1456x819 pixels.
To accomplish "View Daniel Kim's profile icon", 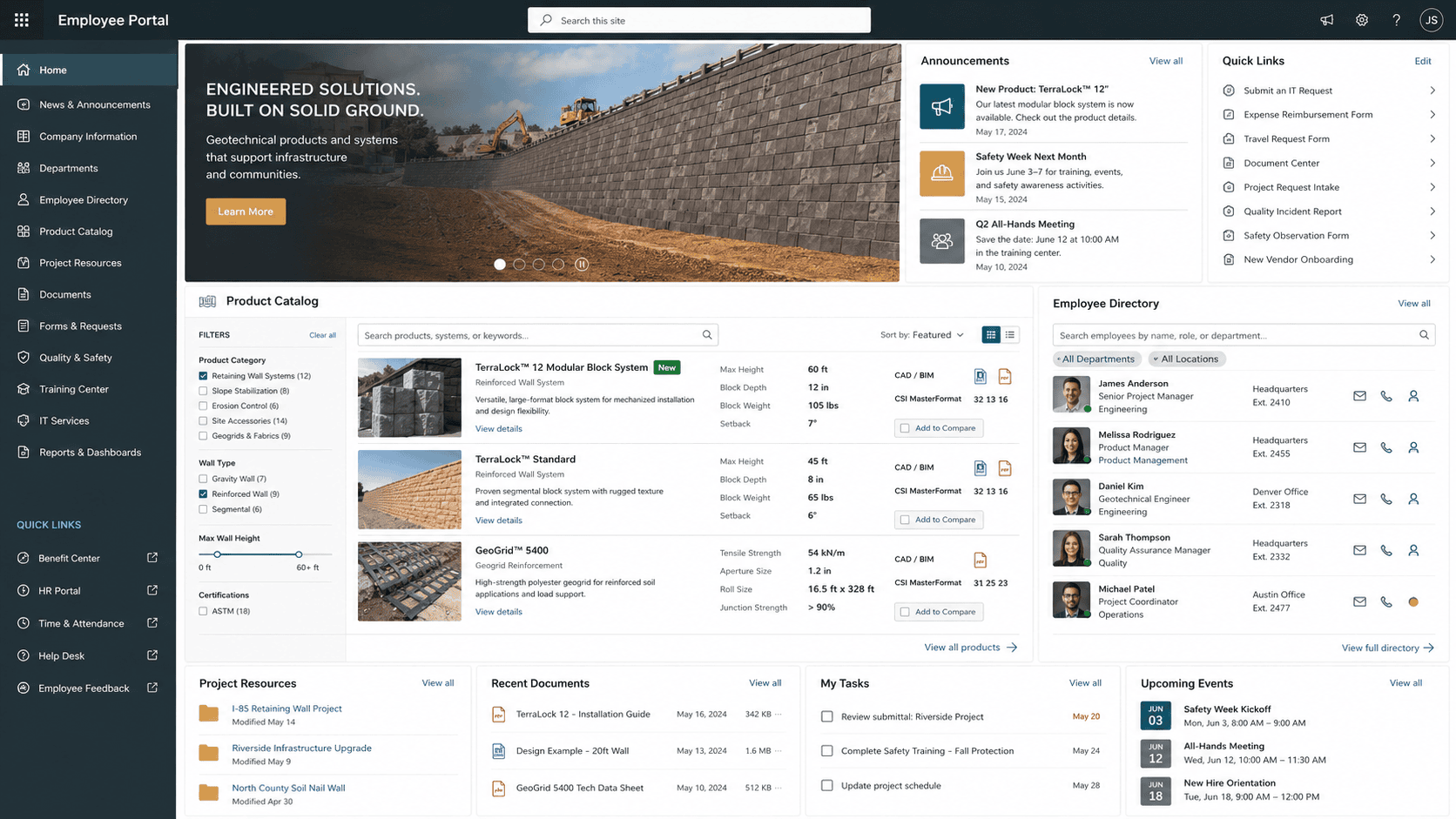I will pos(1413,499).
